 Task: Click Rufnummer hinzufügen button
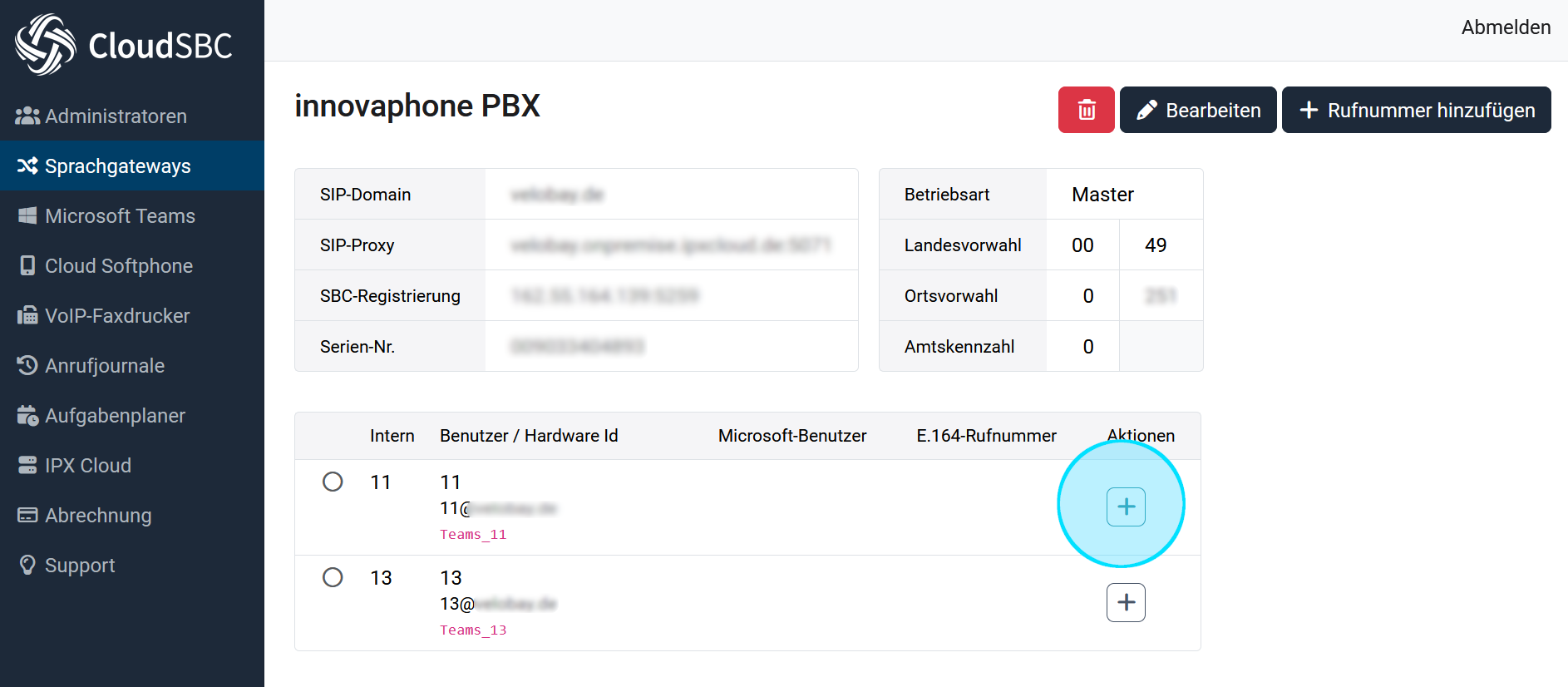pyautogui.click(x=1416, y=110)
